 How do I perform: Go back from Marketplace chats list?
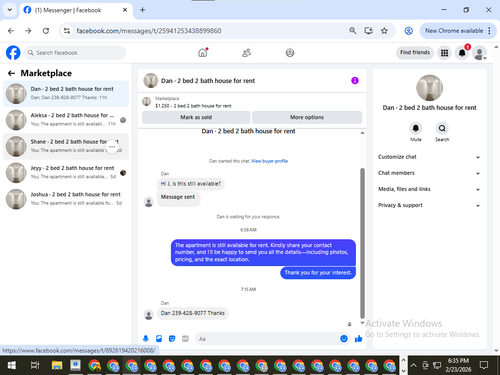pyautogui.click(x=11, y=73)
